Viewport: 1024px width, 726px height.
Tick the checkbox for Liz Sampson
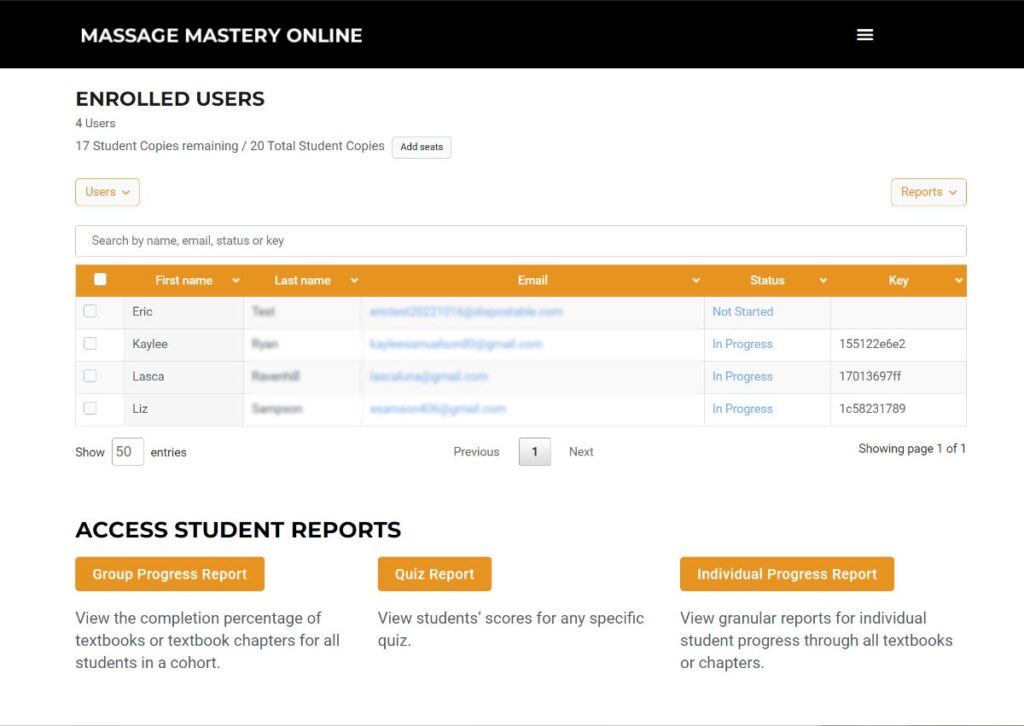tap(90, 409)
